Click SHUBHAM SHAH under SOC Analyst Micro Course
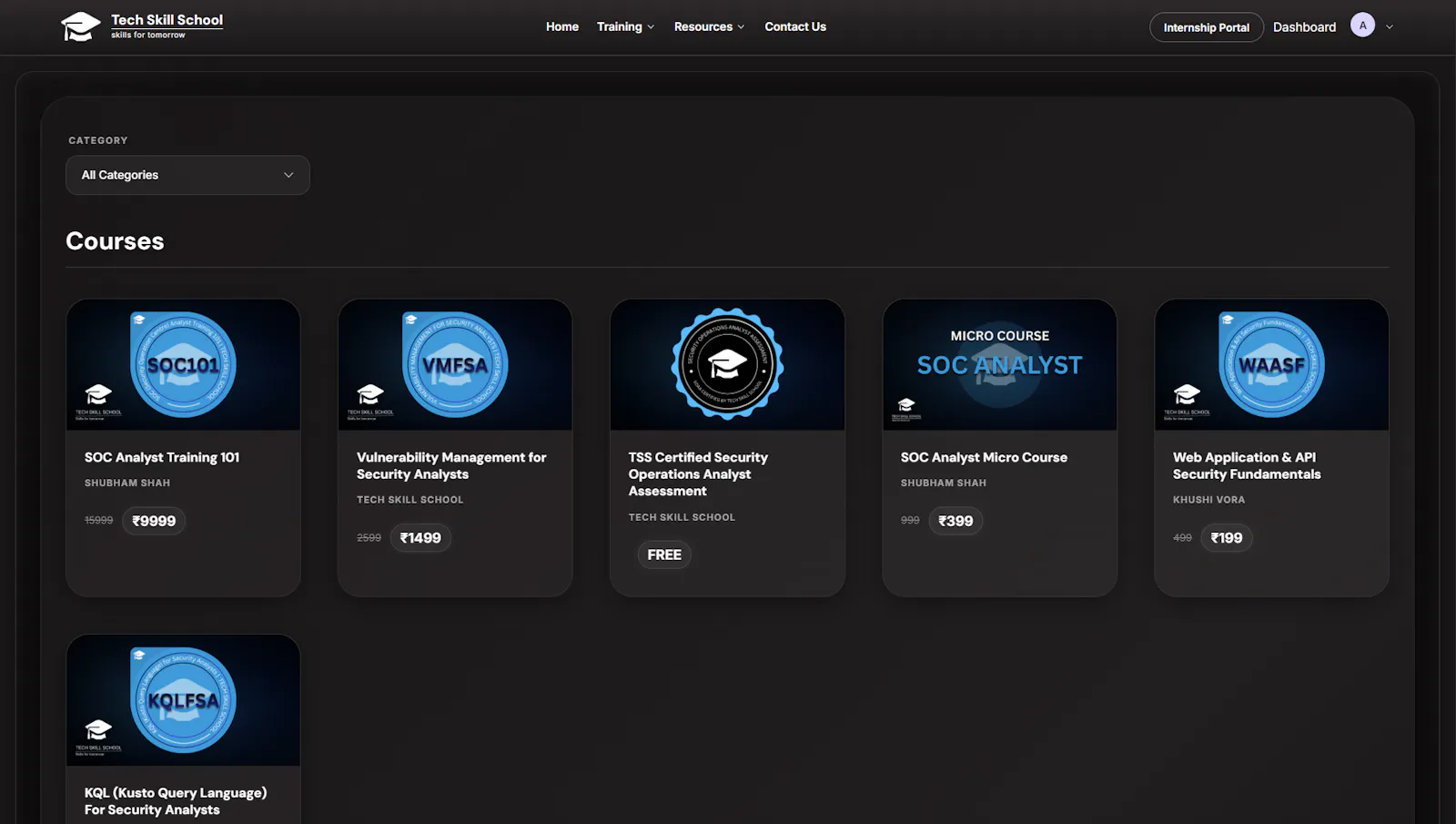The width and height of the screenshot is (1456, 824). pos(944,483)
